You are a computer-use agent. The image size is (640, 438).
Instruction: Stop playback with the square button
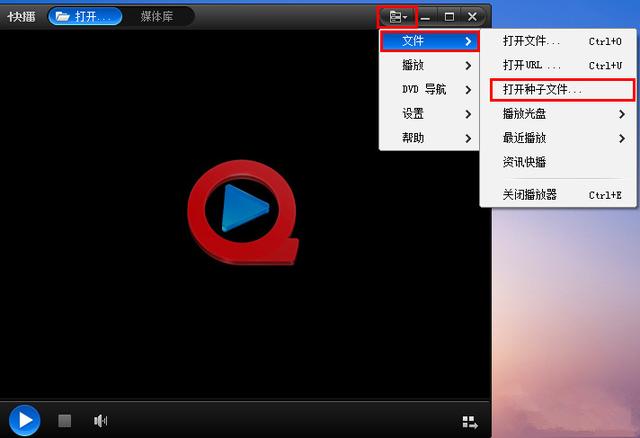click(x=64, y=420)
